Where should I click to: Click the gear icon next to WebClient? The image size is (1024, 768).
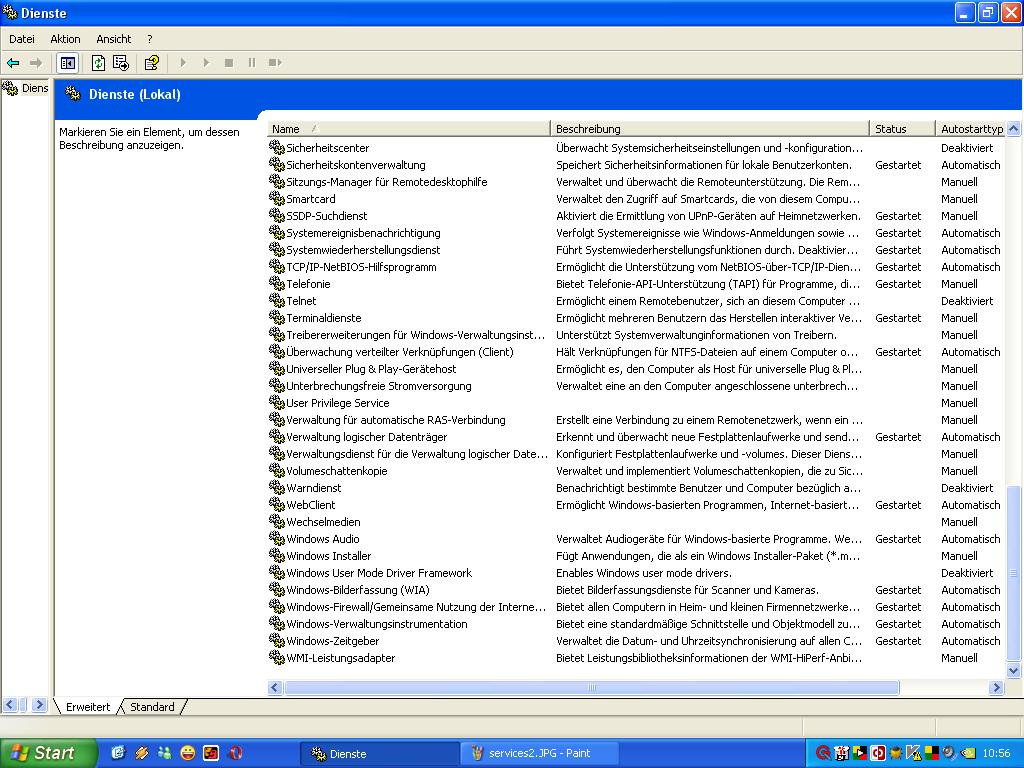click(277, 505)
